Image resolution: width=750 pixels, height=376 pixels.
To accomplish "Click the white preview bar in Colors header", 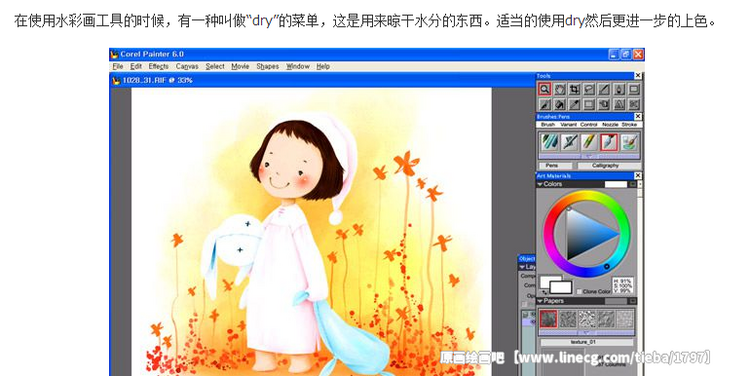I will point(616,184).
